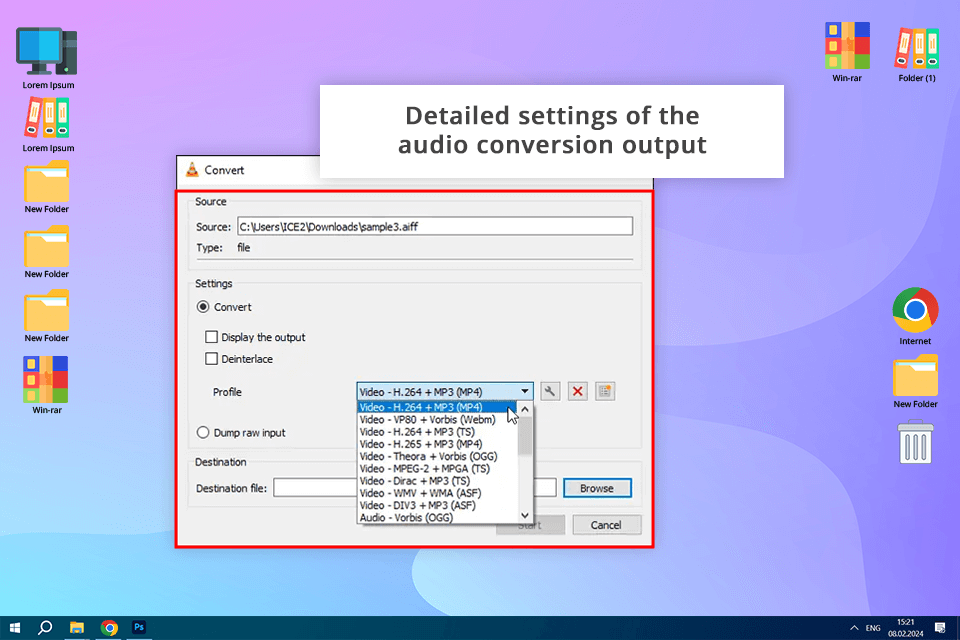Image resolution: width=960 pixels, height=640 pixels.
Task: Open Win-rar icon on left side
Action: [46, 379]
